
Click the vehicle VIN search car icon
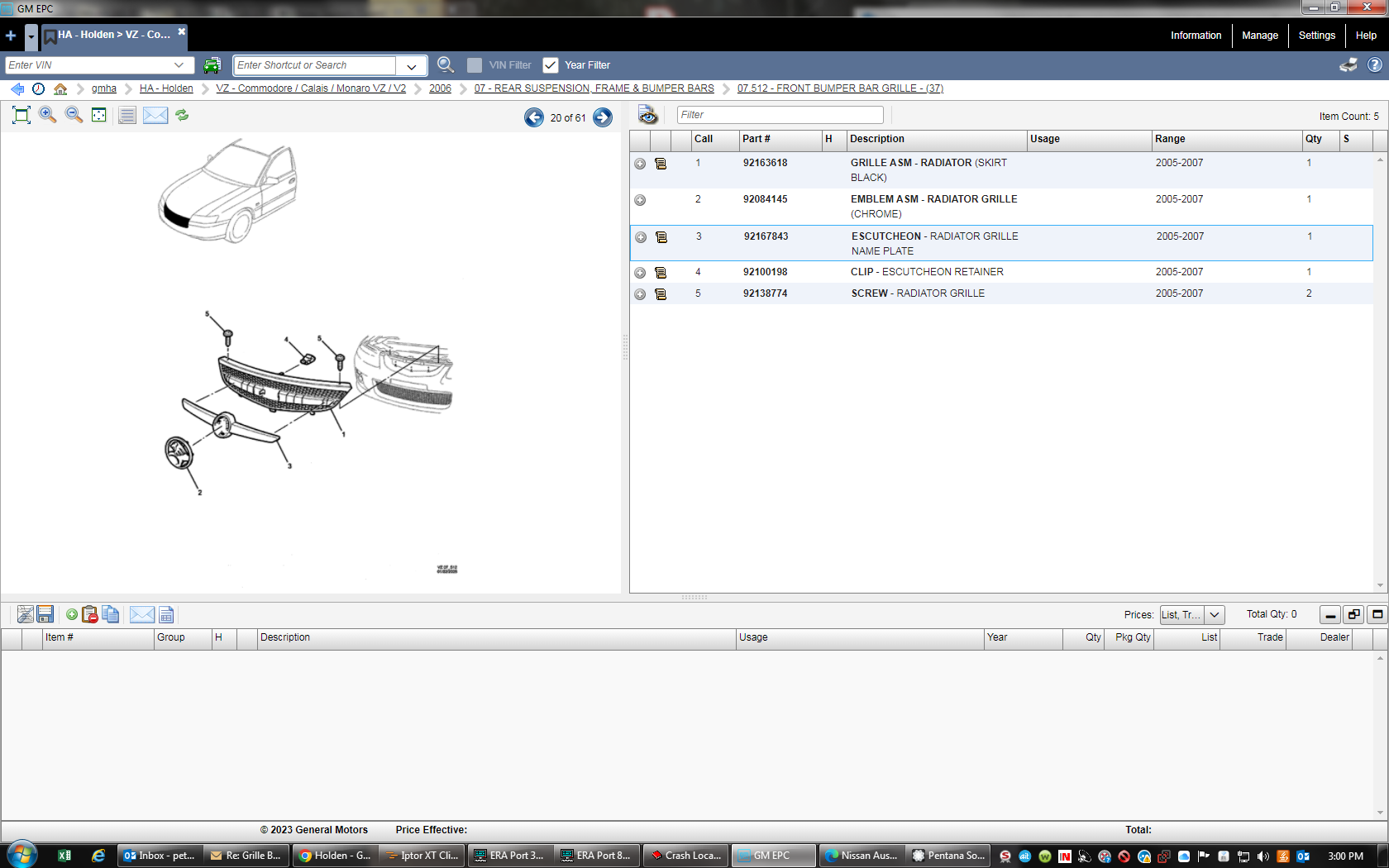pos(212,65)
